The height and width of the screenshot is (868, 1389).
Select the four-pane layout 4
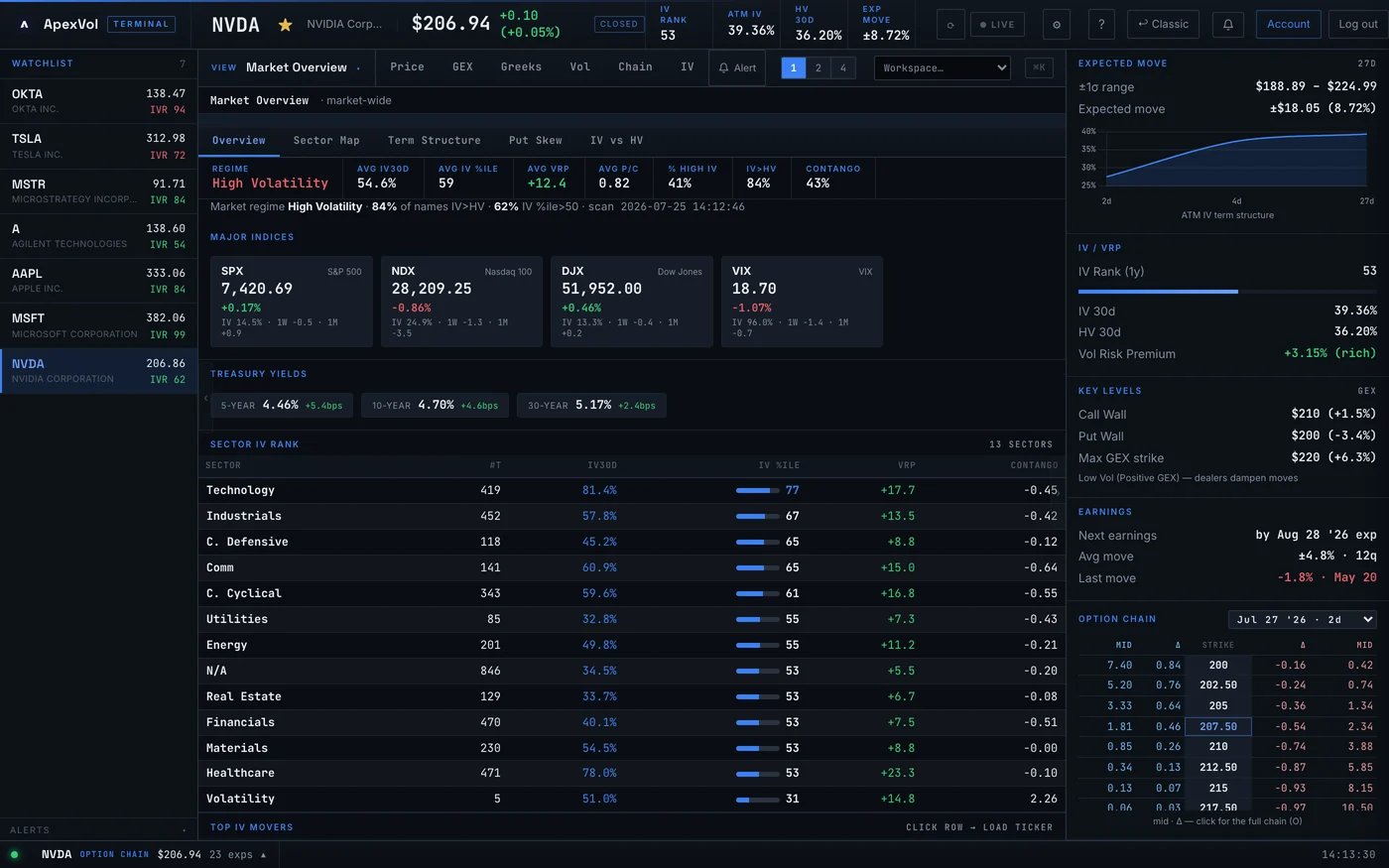point(842,67)
